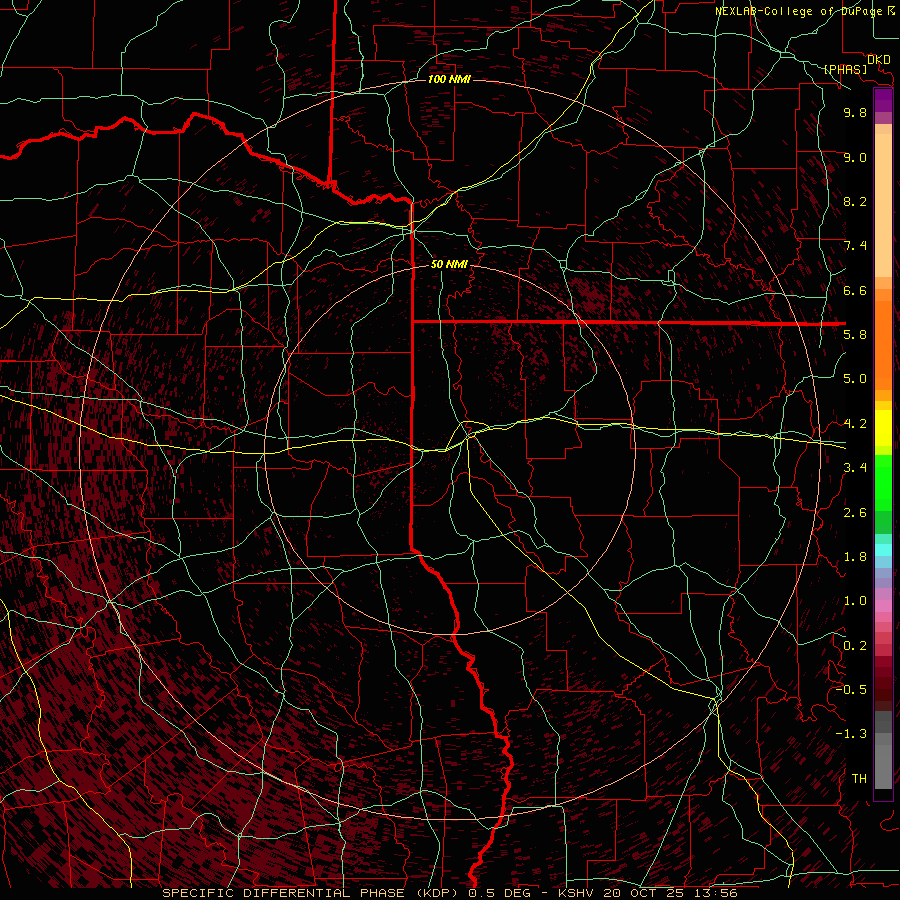Screen dimensions: 900x900
Task: Click the 50 NMI range ring label
Action: coord(449,264)
